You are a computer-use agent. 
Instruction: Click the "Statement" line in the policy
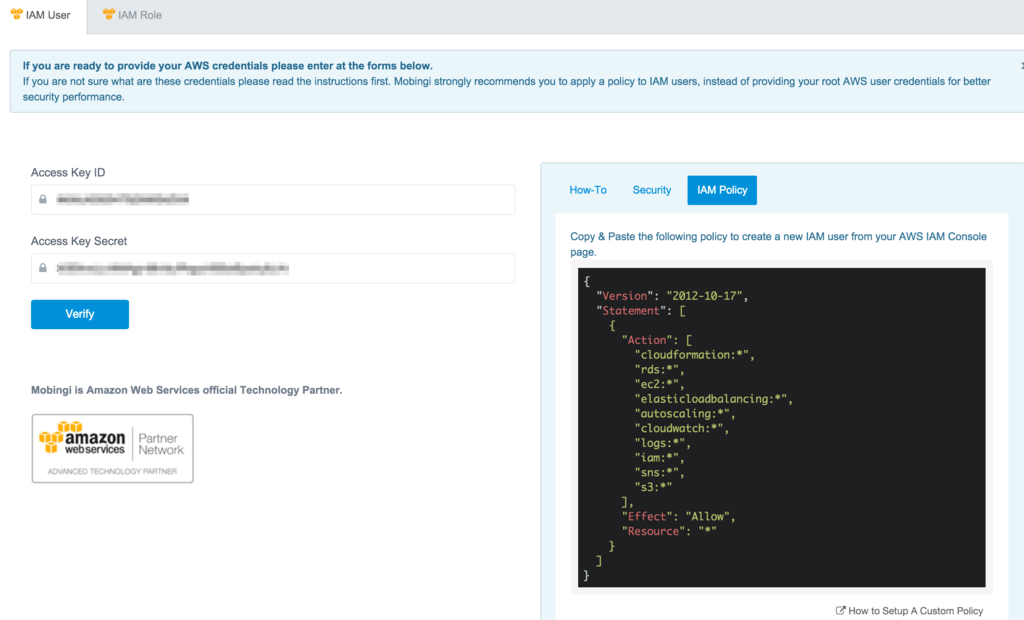[x=641, y=310]
